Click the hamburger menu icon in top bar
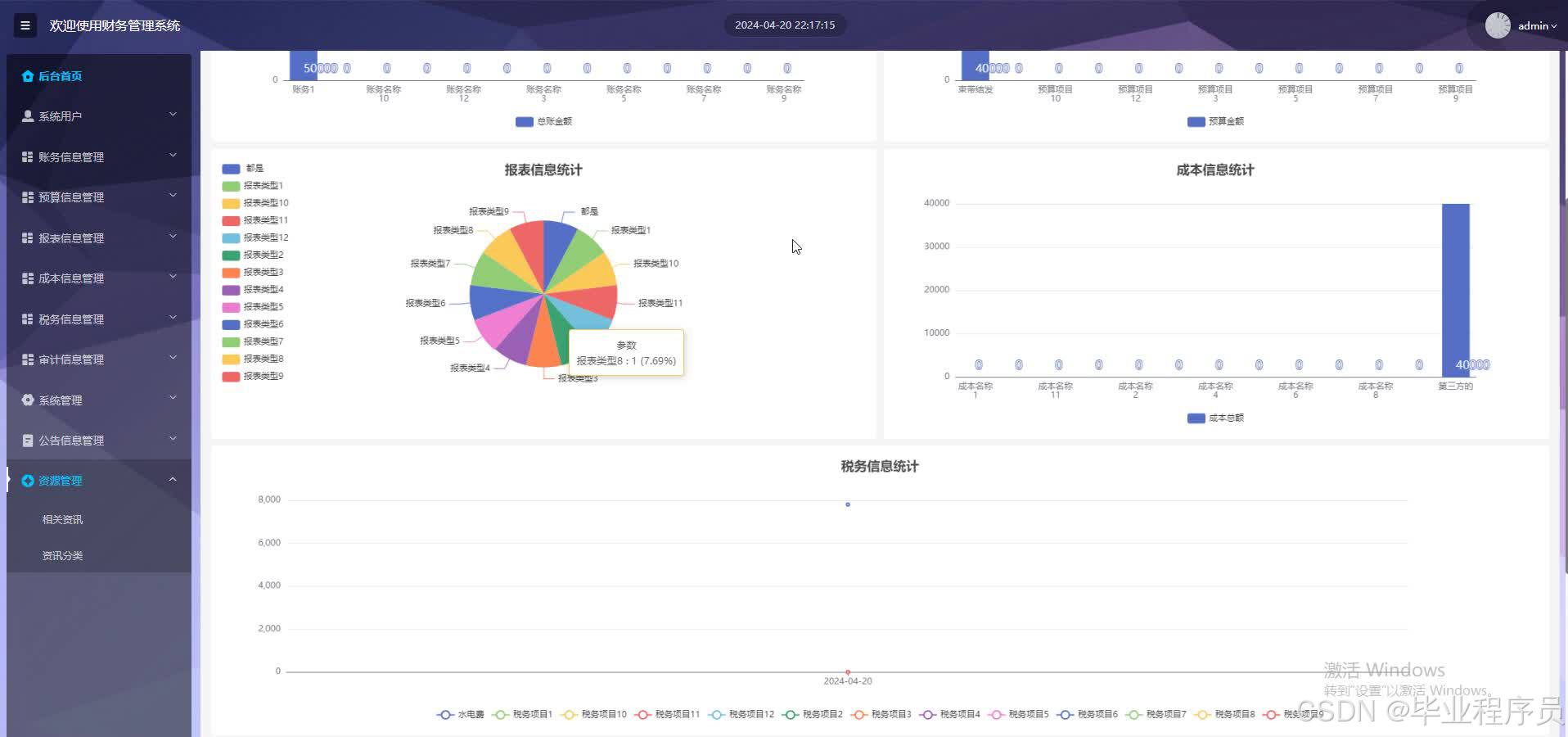 pyautogui.click(x=25, y=25)
